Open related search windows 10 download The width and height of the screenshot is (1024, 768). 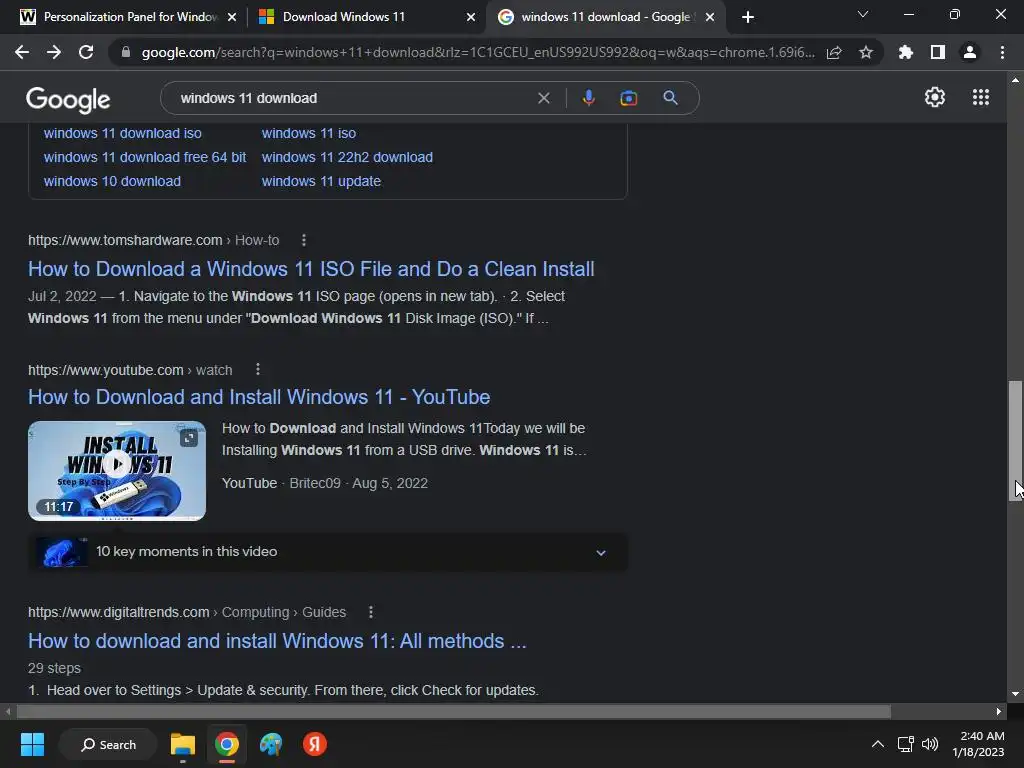(x=112, y=182)
